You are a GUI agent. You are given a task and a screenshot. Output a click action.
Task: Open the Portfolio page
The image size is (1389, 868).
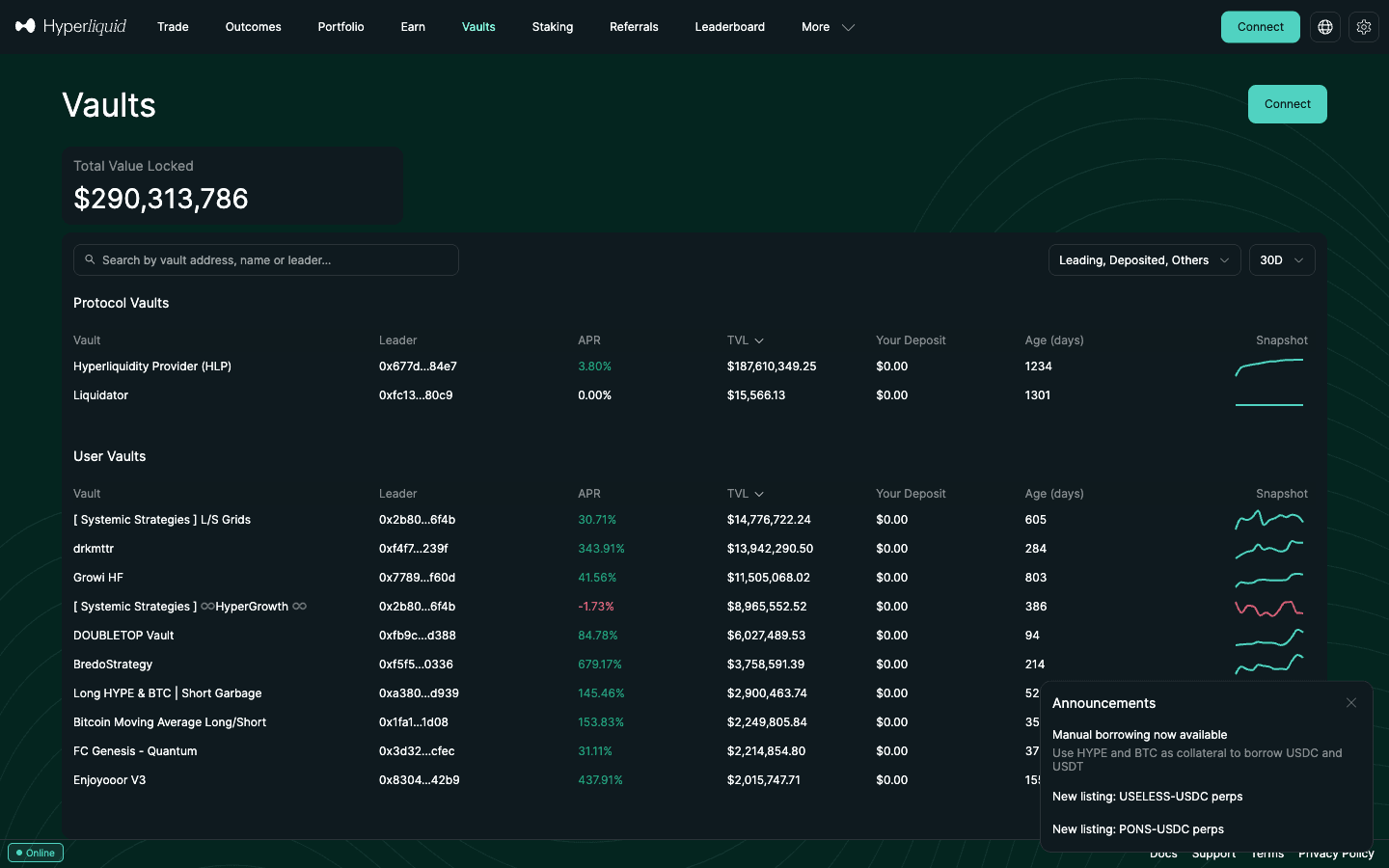coord(340,27)
